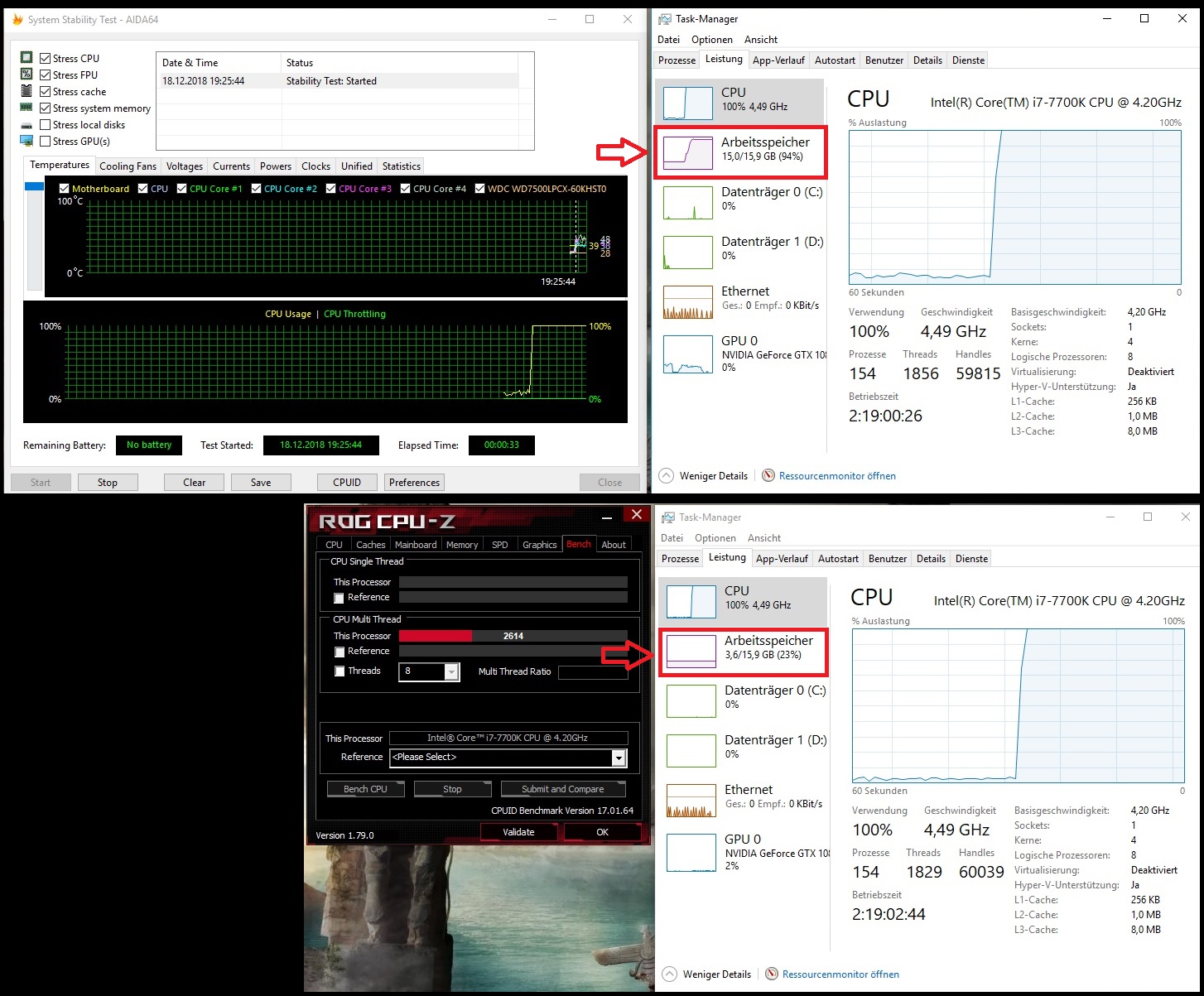Screen dimensions: 1204x996
Task: Click the Stress system memory RAM icon
Action: [26, 108]
